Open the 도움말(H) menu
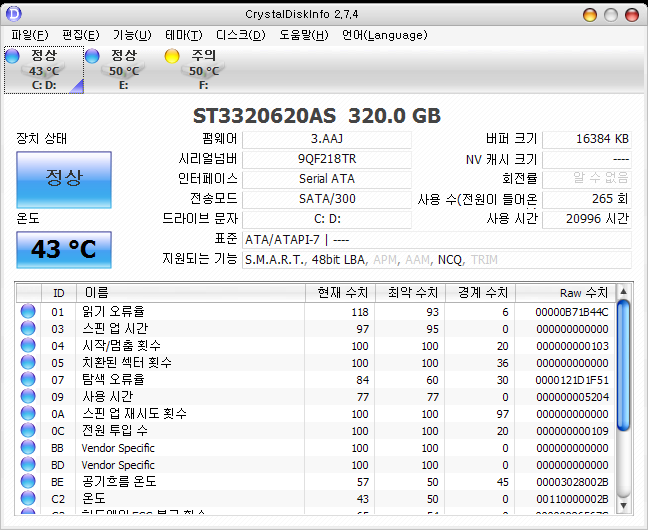648x530 pixels. [x=304, y=35]
